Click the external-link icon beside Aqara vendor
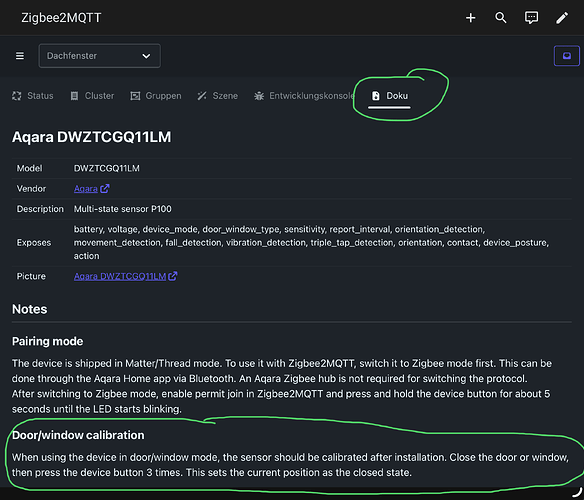The height and width of the screenshot is (500, 584). pyautogui.click(x=105, y=189)
